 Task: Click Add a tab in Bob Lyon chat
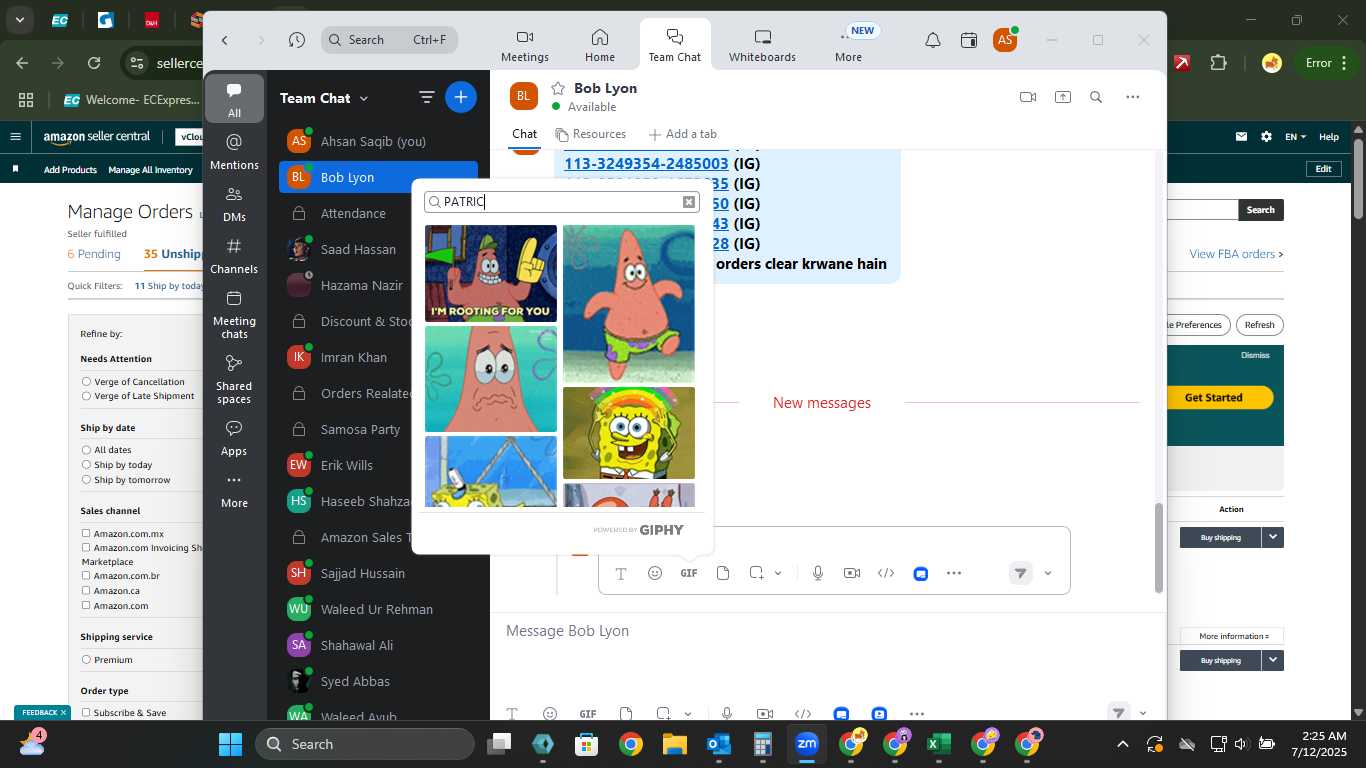pos(682,134)
